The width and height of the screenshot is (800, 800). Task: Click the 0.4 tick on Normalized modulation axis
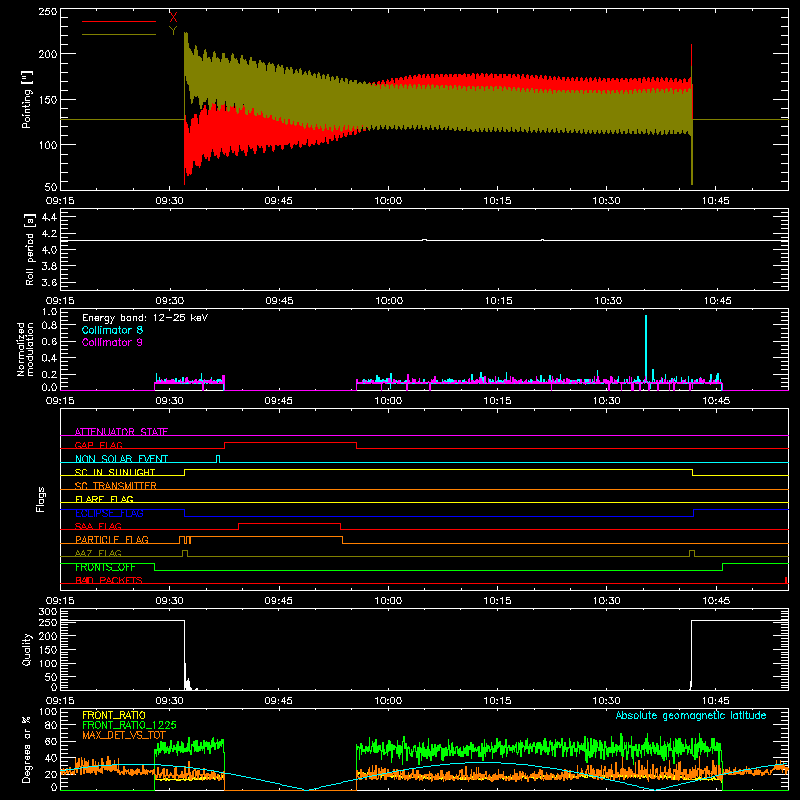click(x=49, y=358)
